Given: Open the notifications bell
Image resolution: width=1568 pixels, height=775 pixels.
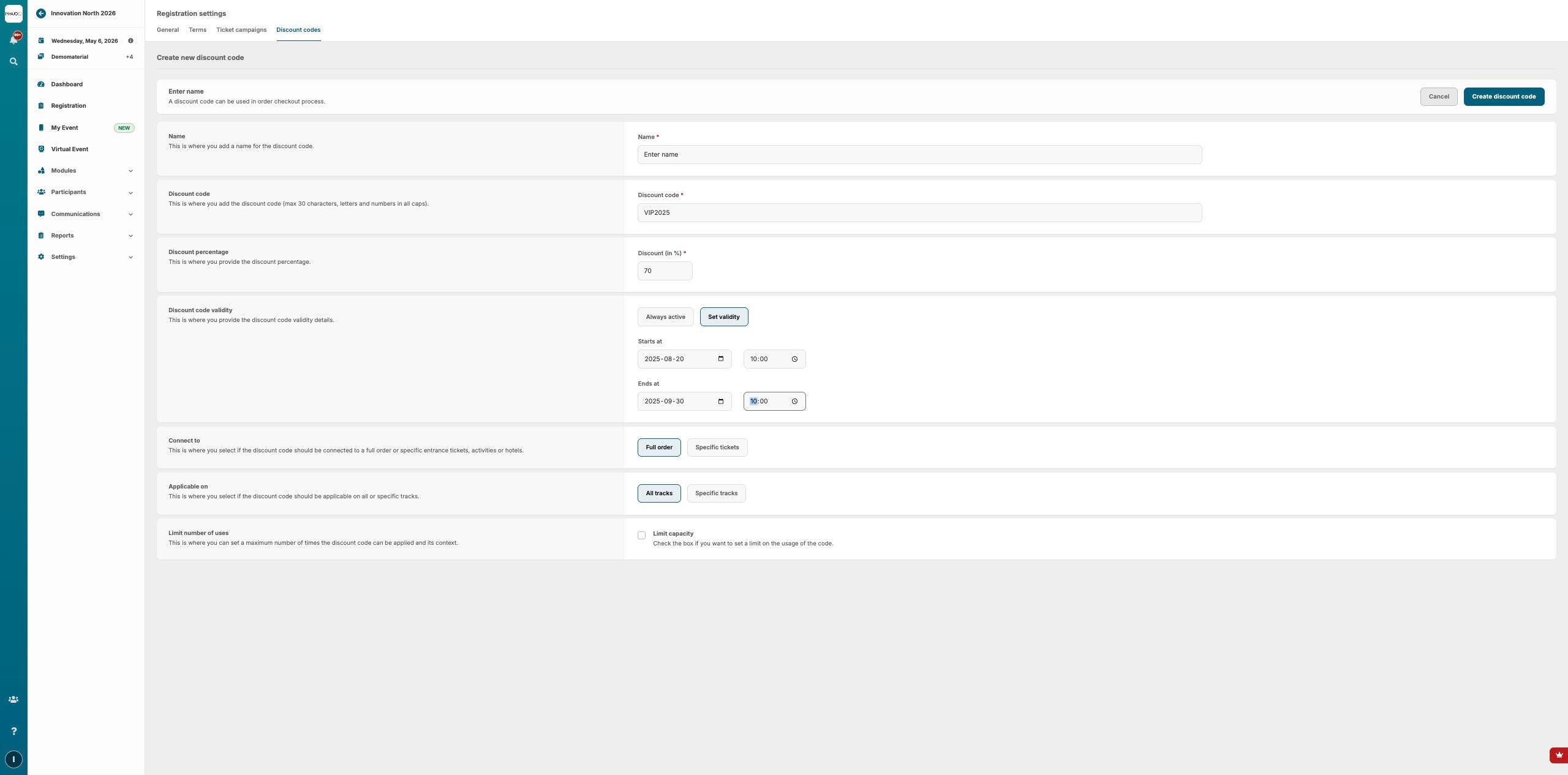Looking at the screenshot, I should coord(13,40).
